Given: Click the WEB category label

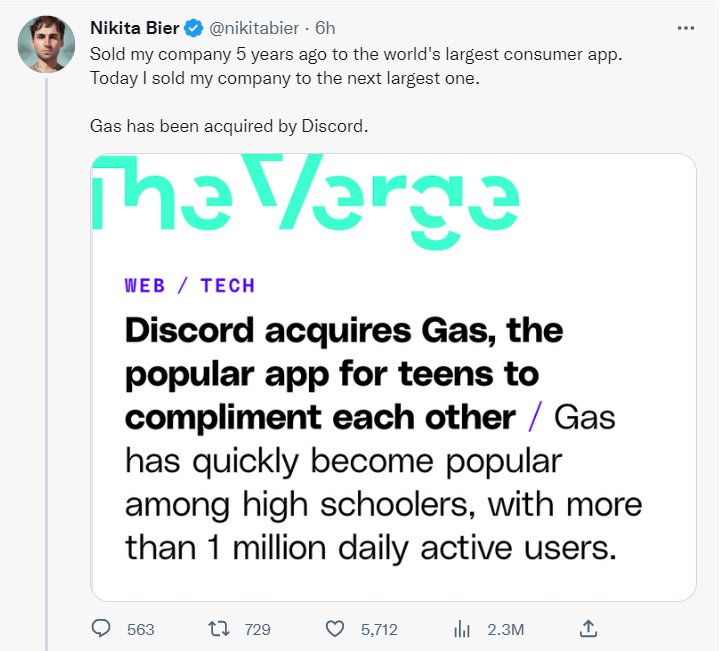Looking at the screenshot, I should click(145, 285).
